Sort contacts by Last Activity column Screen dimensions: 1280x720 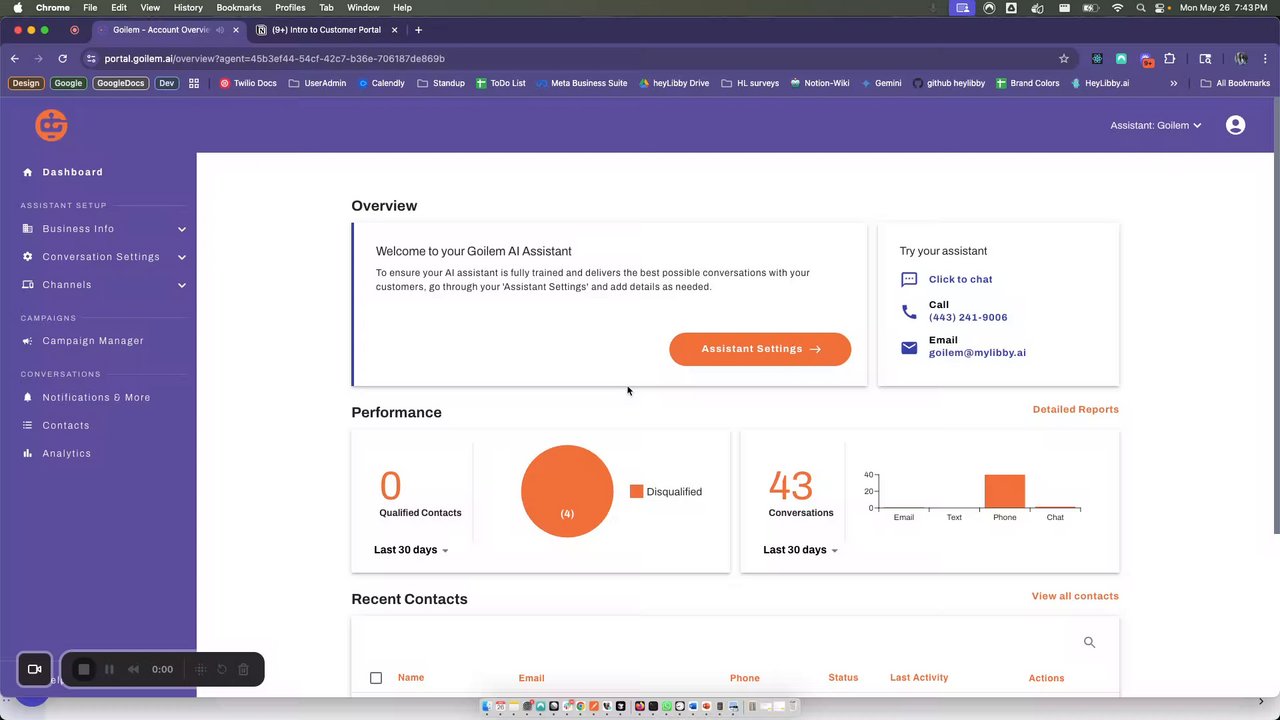(x=919, y=678)
